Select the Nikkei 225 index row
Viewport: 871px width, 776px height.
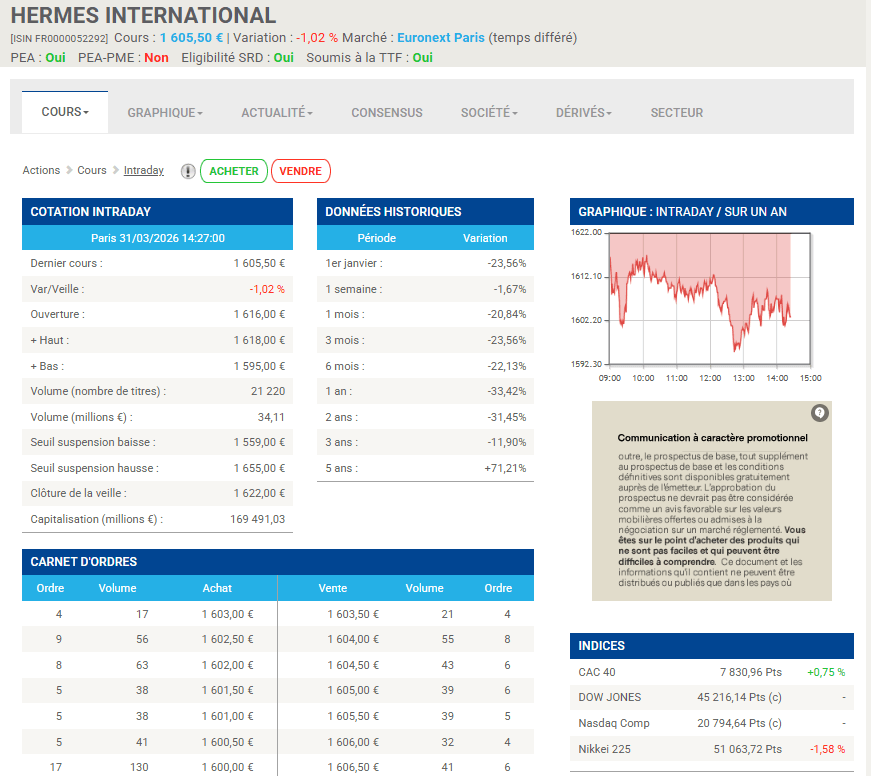[712, 749]
